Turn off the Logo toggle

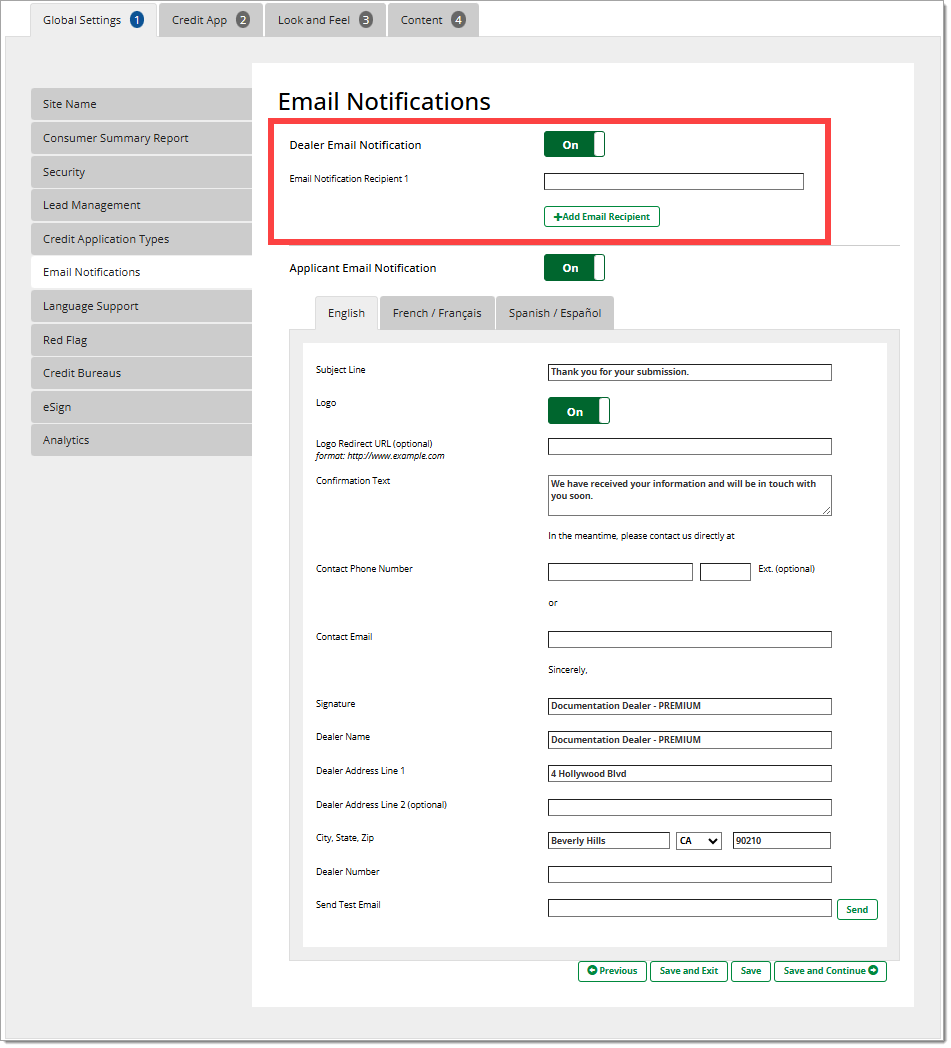point(578,411)
